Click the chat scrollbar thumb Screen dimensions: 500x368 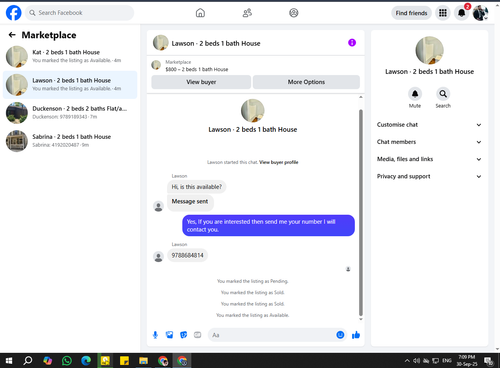click(x=361, y=213)
